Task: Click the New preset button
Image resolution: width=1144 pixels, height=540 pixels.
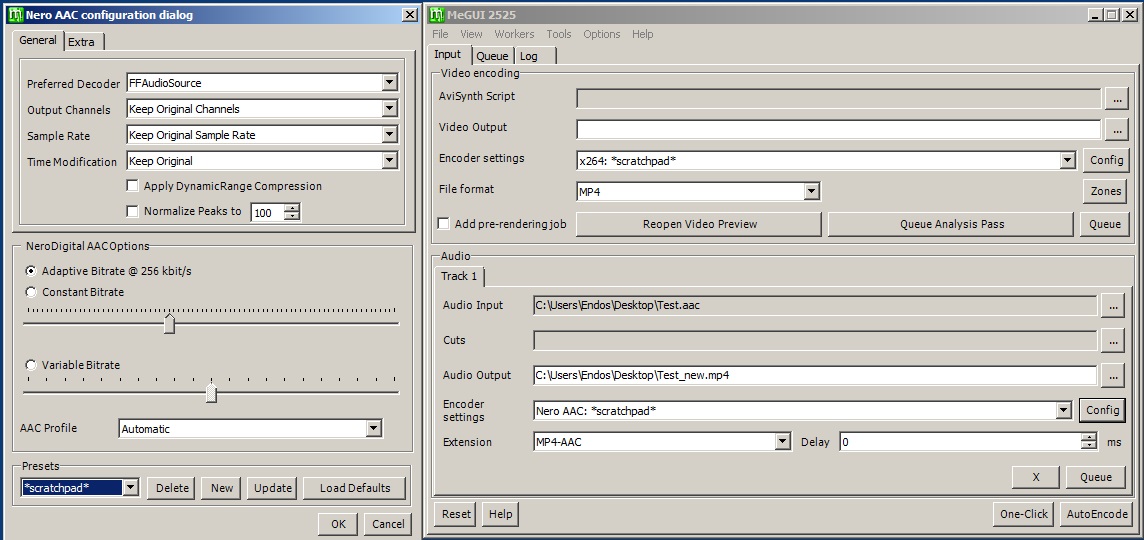Action: coord(222,488)
